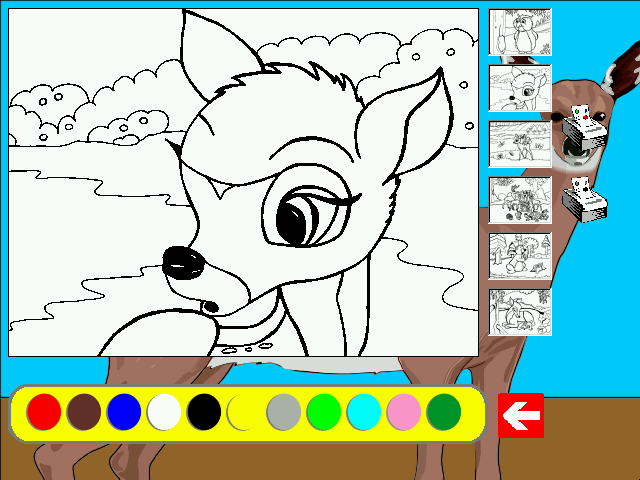
Task: Open the group of forest animals thumbnail
Action: tap(520, 200)
